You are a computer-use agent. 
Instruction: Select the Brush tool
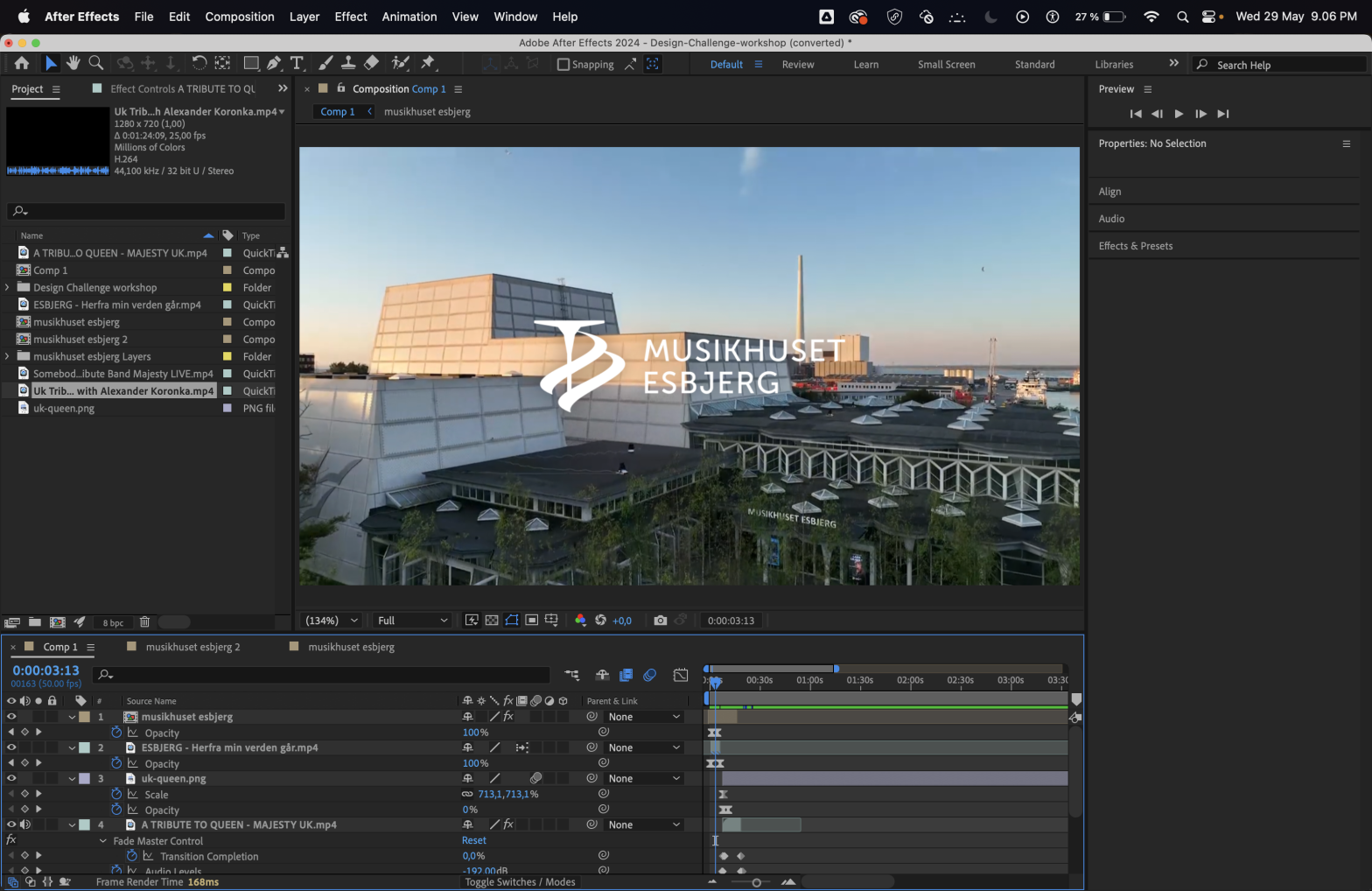pyautogui.click(x=325, y=63)
